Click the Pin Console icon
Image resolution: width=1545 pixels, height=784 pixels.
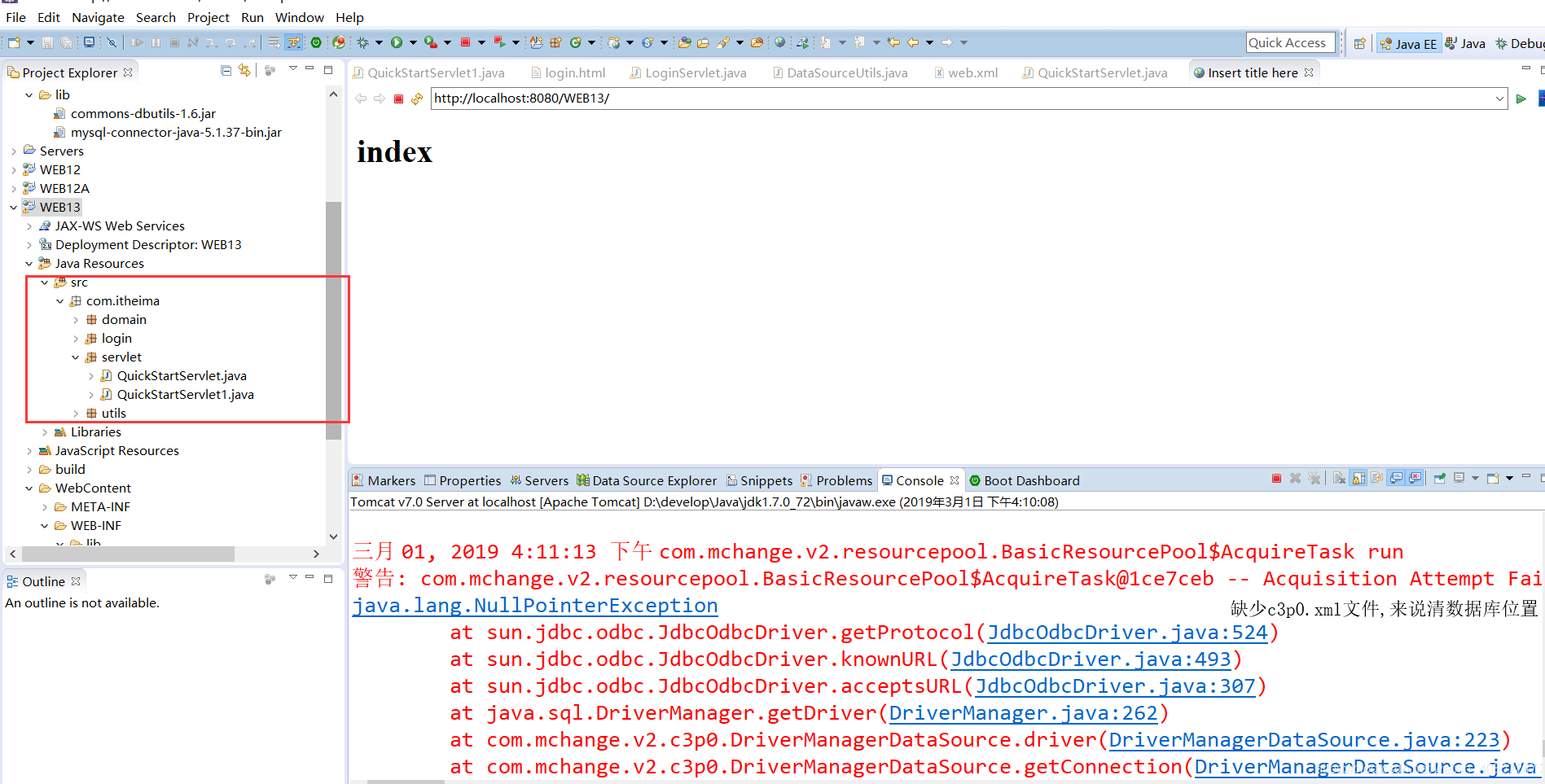[1440, 479]
